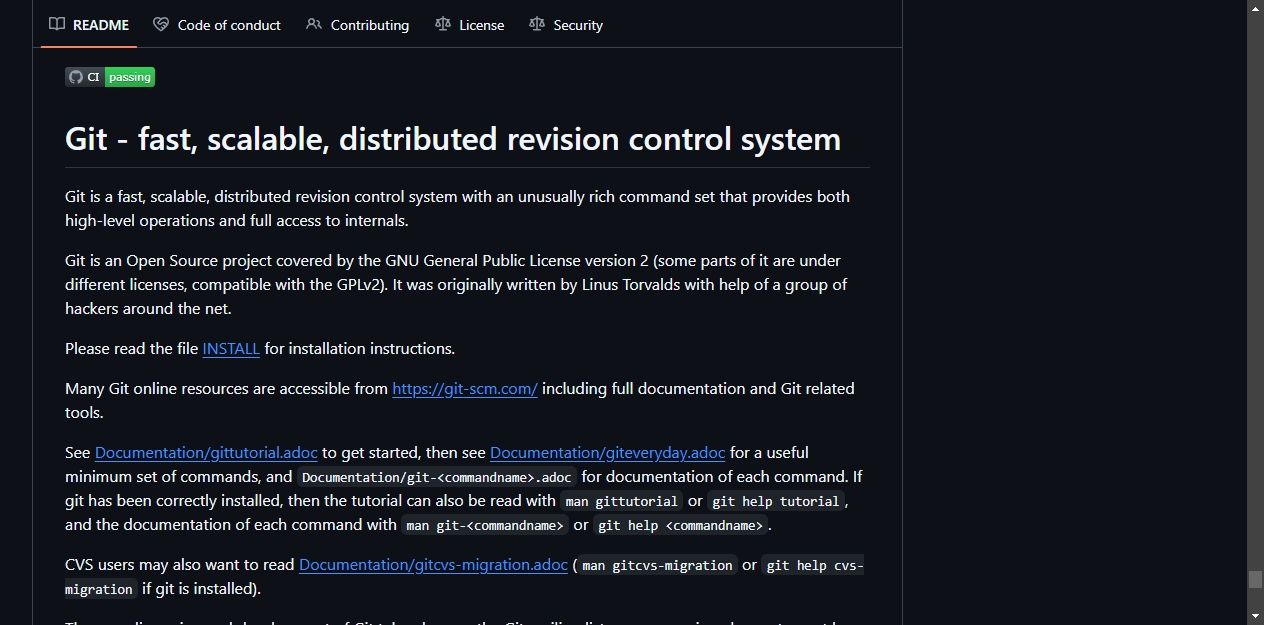Switch to the Contributing tab
This screenshot has height=625, width=1264.
[x=358, y=25]
